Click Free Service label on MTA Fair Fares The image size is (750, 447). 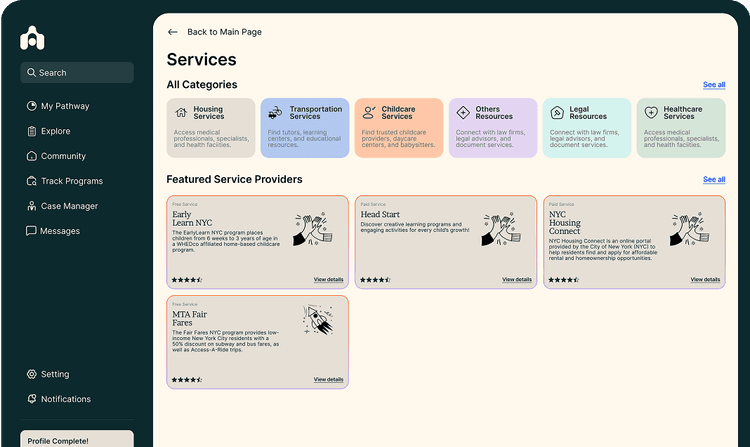pyautogui.click(x=185, y=304)
